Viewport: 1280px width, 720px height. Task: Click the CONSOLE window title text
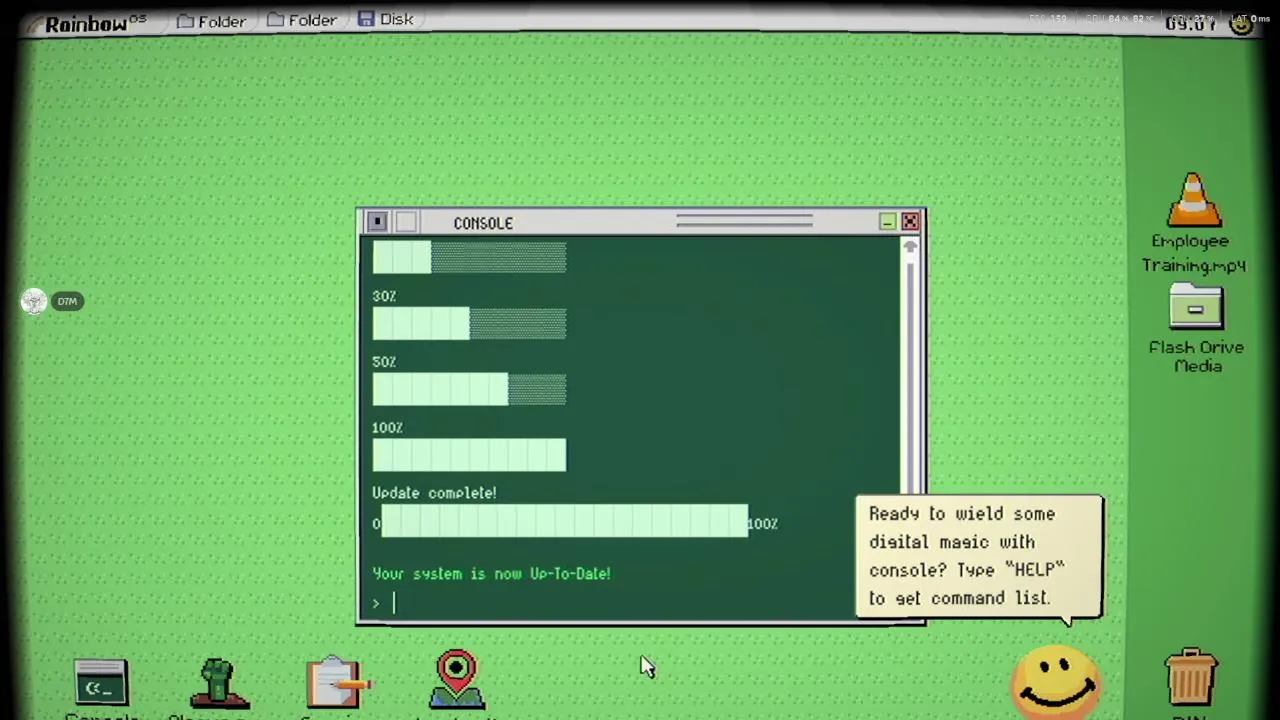click(x=483, y=223)
